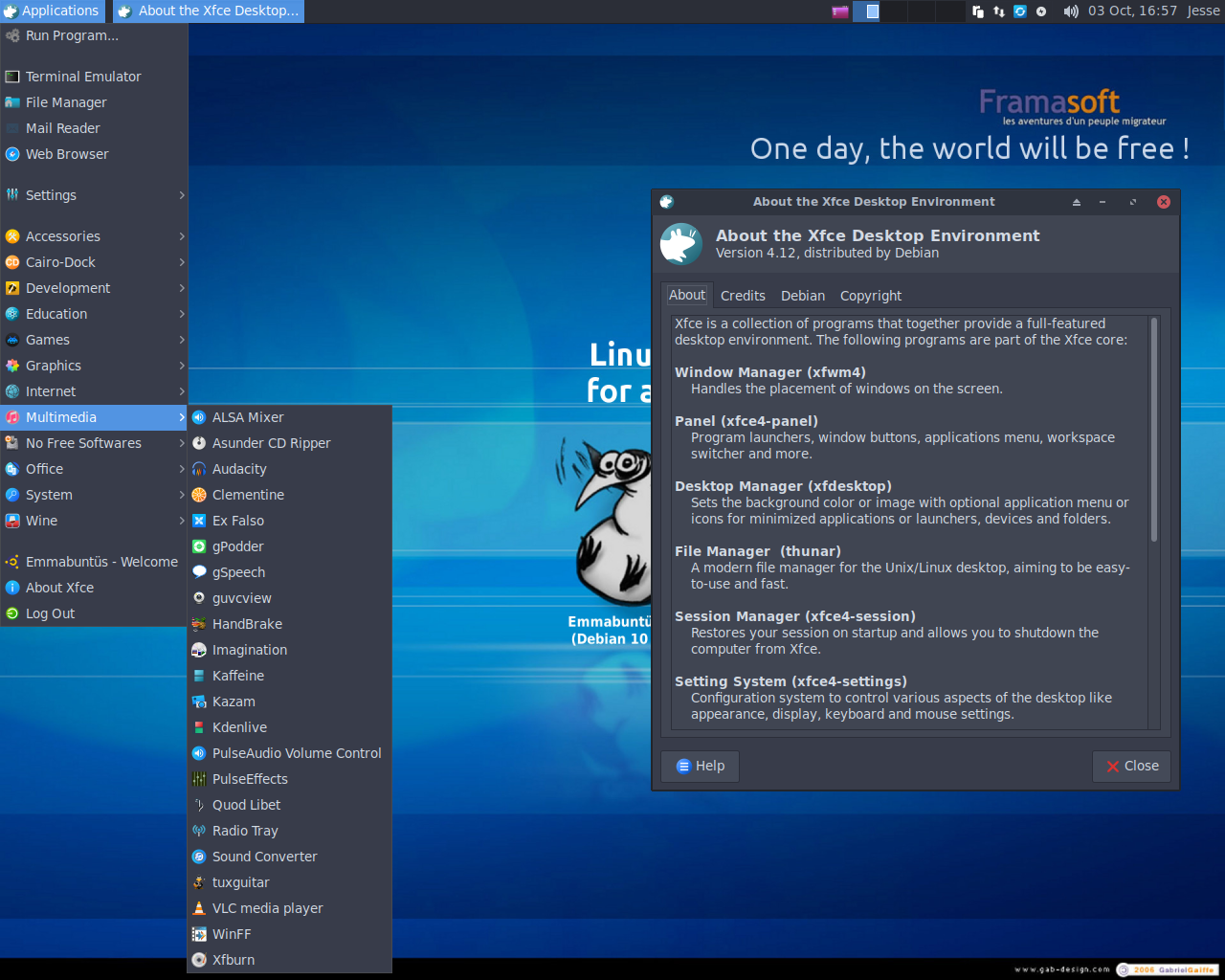Open the clipboard manager tray icon
This screenshot has height=980, width=1225.
tap(978, 11)
